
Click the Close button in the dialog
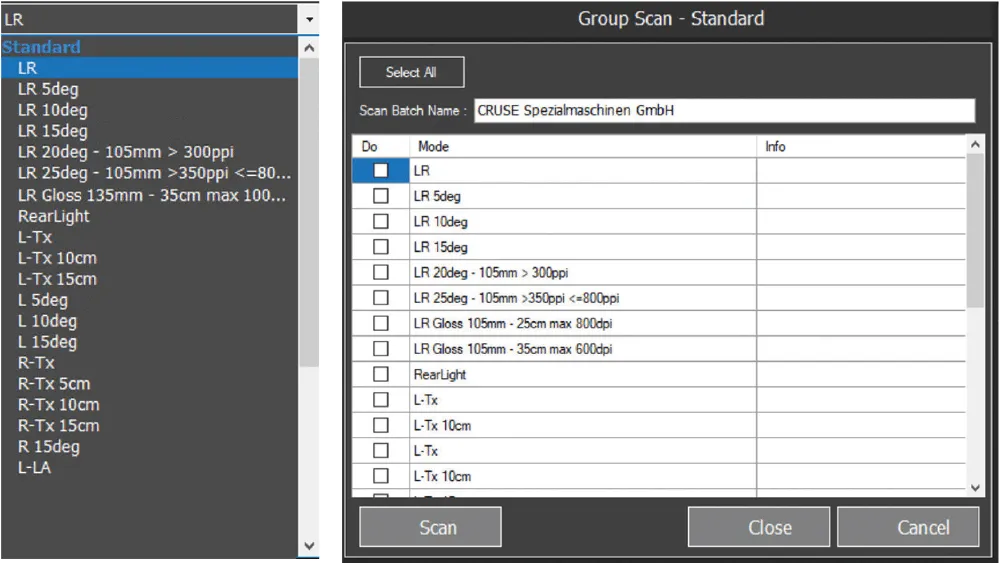click(x=769, y=527)
